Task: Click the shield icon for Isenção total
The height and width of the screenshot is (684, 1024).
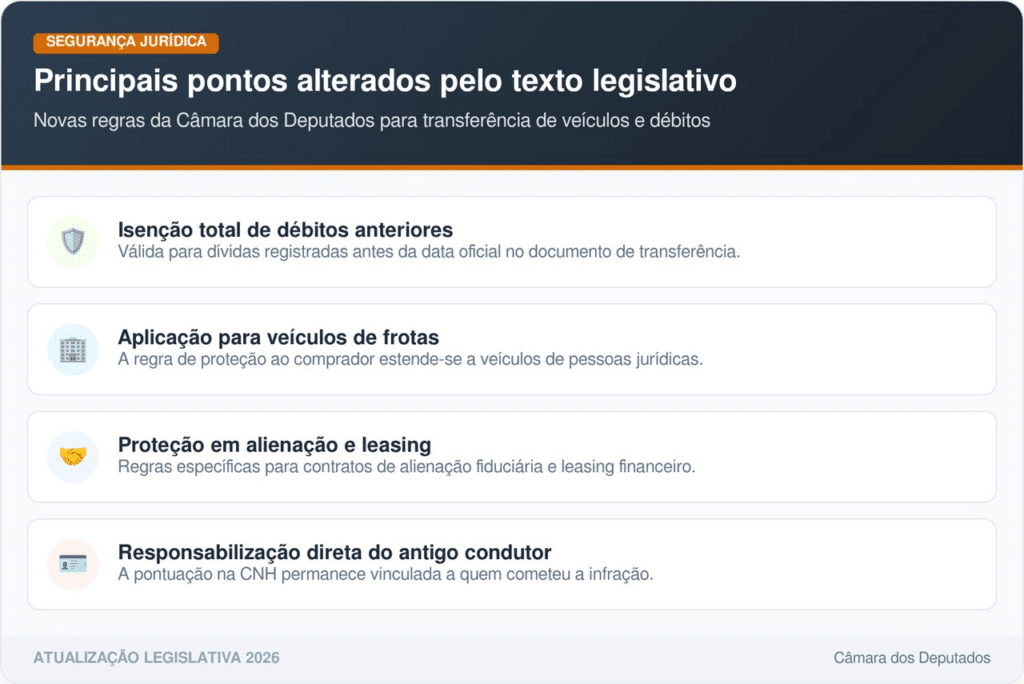Action: click(72, 240)
